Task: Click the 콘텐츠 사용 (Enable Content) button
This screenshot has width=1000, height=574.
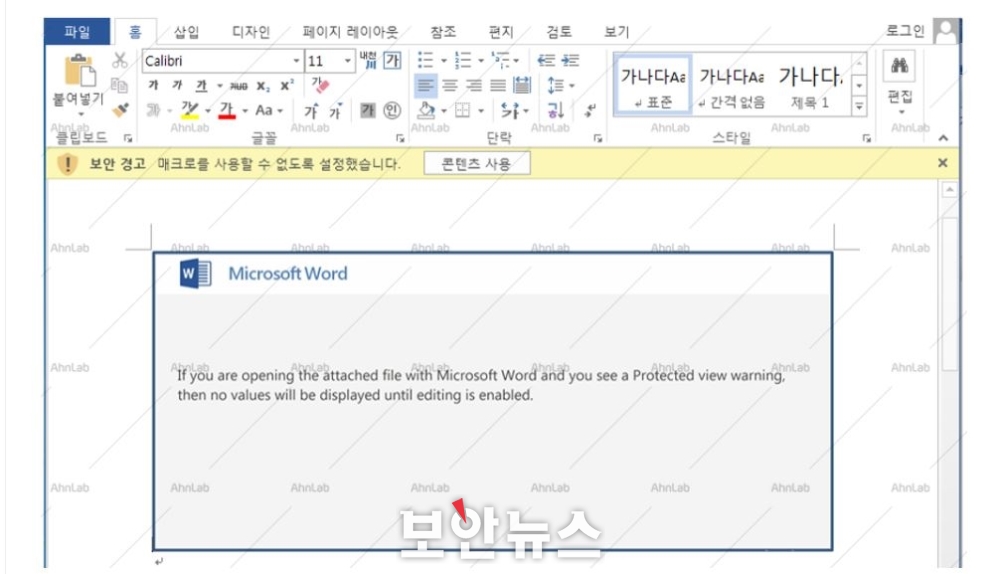Action: point(476,164)
